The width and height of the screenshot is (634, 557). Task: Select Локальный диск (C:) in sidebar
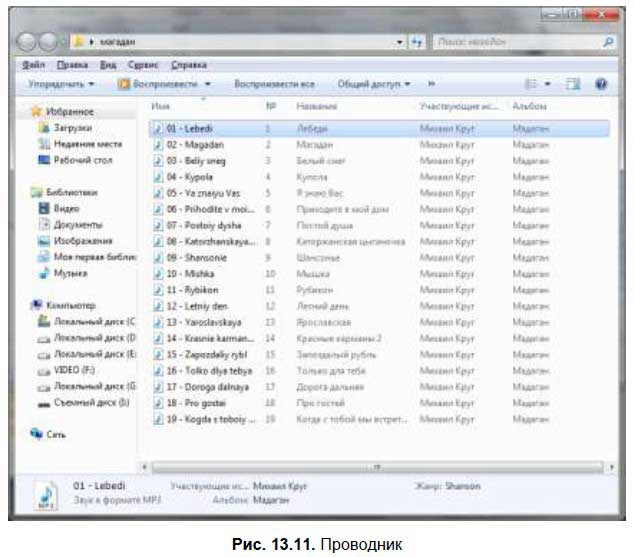(94, 322)
